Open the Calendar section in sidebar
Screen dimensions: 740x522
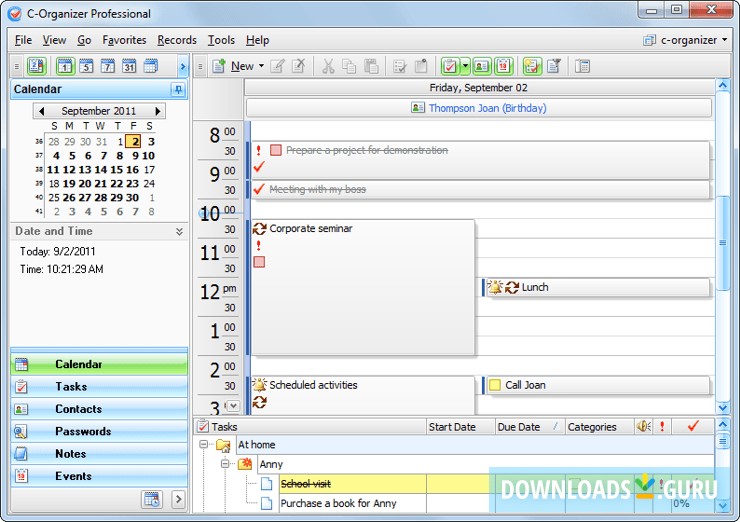coord(99,364)
